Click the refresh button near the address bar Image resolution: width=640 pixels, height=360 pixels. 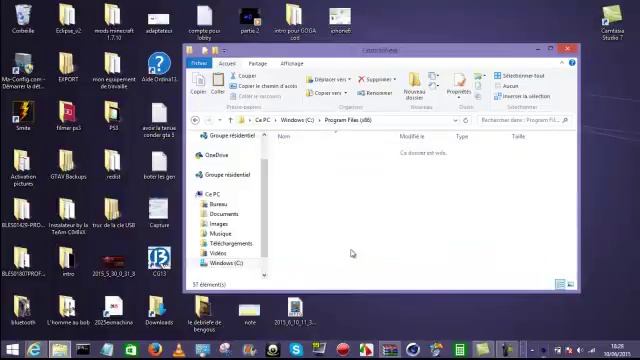465,120
